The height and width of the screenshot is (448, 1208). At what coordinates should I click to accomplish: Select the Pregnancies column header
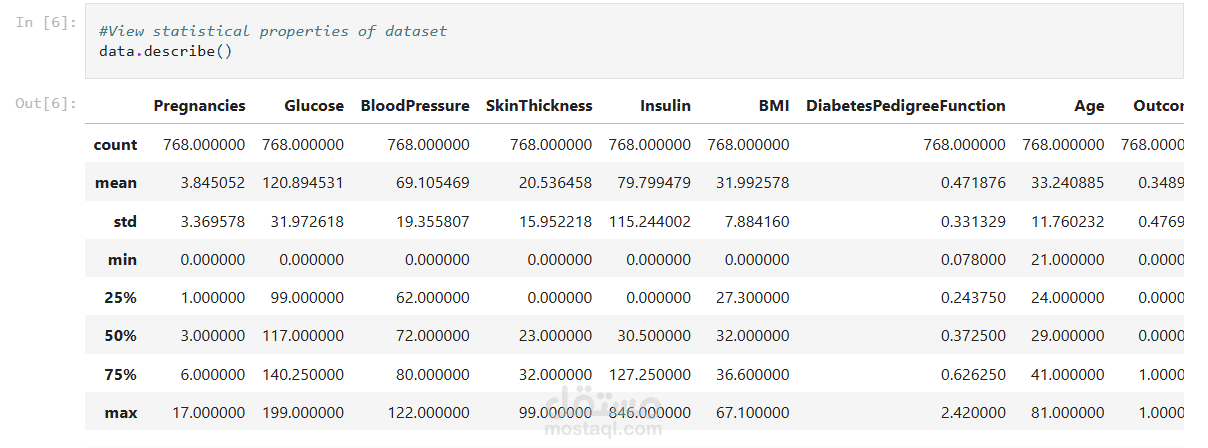click(x=199, y=106)
